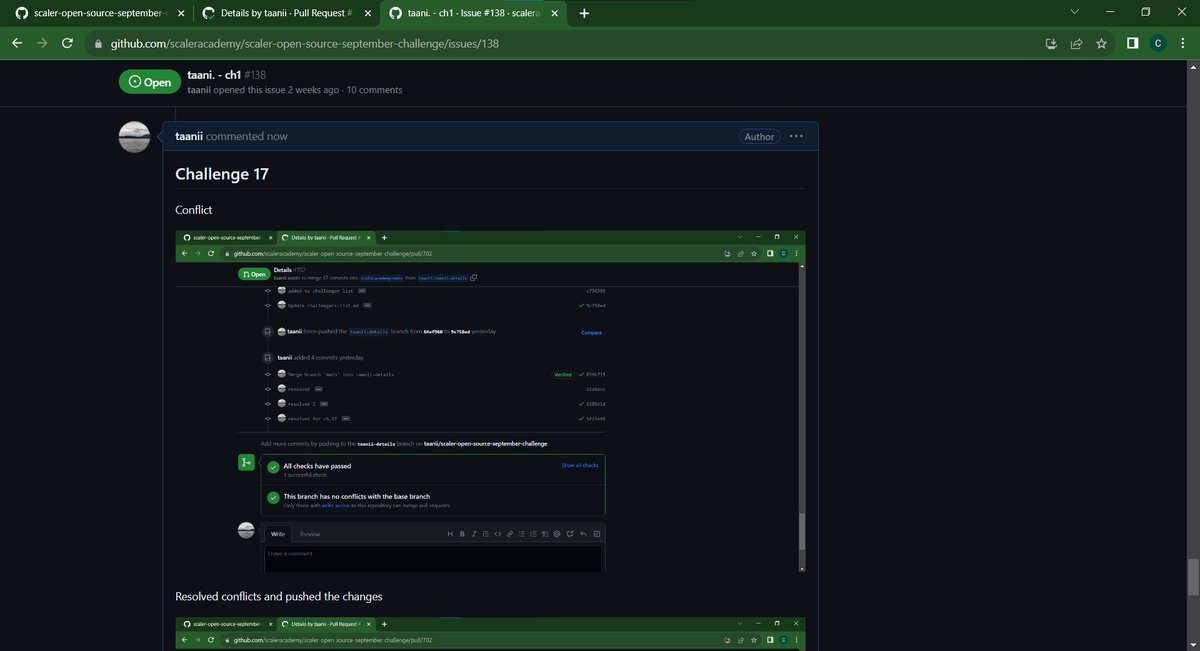The width and height of the screenshot is (1200, 651).
Task: Click the green Open issue status badge
Action: coord(151,81)
